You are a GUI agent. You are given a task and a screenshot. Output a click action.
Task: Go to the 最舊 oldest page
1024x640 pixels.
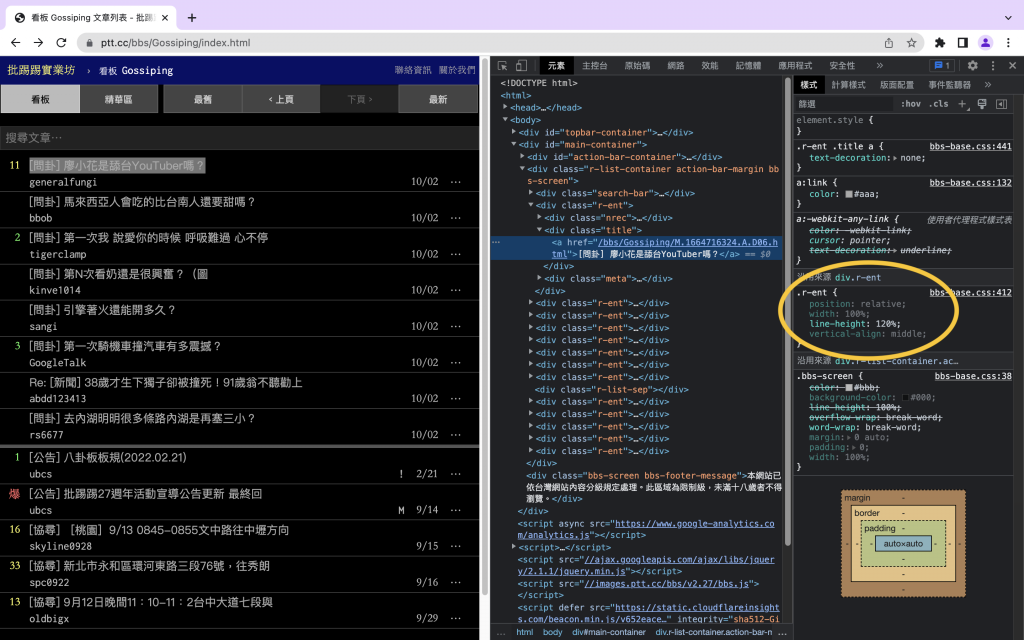pyautogui.click(x=203, y=99)
